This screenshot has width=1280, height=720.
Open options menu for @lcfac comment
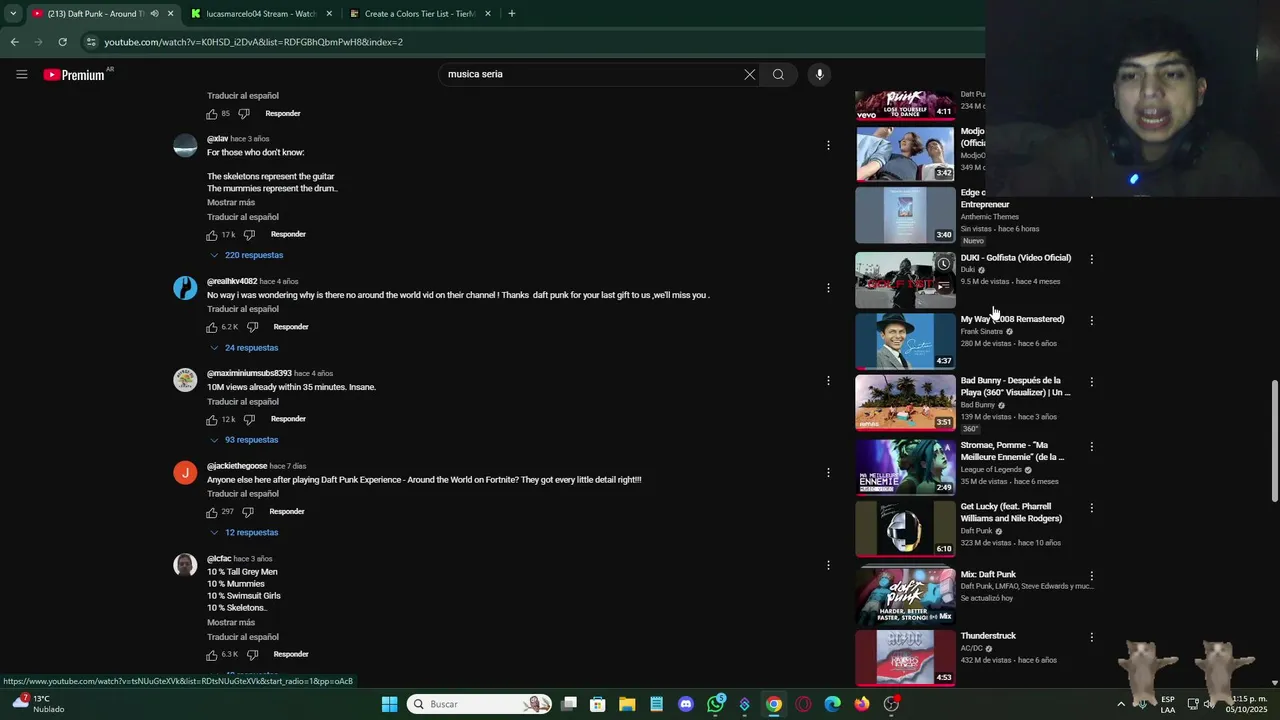[828, 565]
